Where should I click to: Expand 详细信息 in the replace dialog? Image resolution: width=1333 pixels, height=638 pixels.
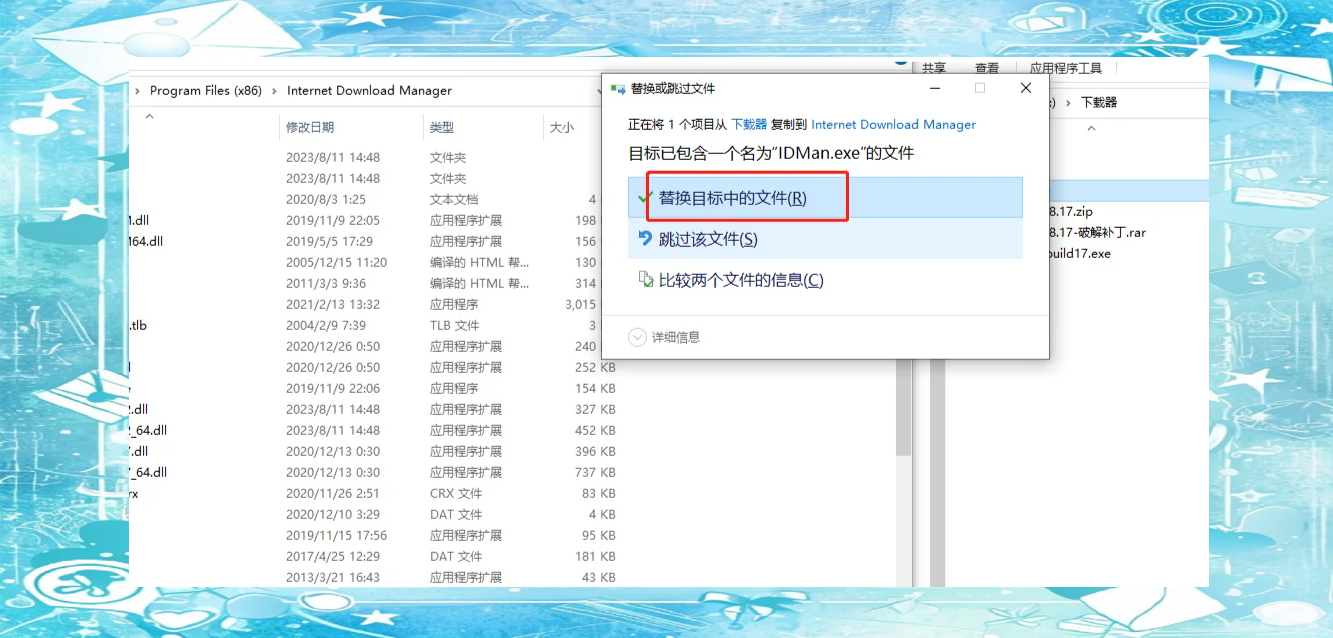664,338
